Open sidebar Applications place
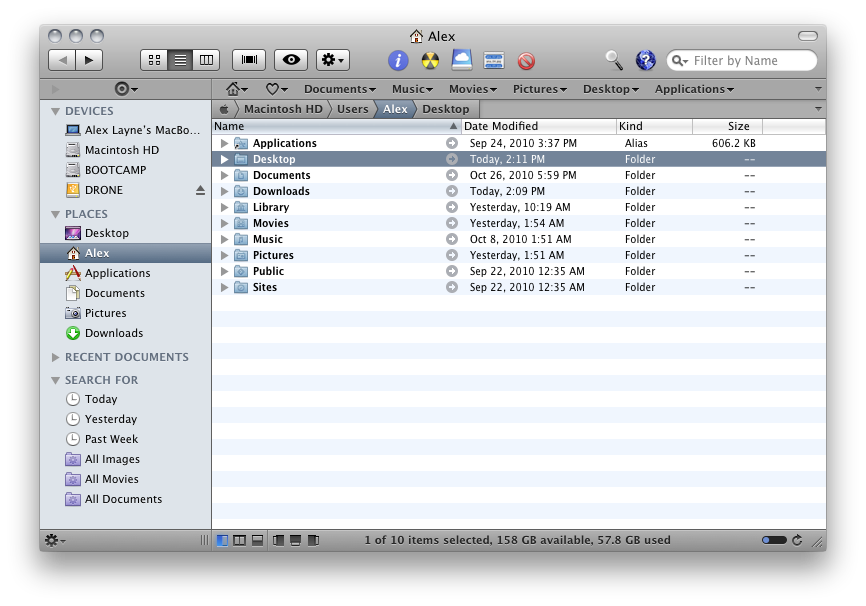 pyautogui.click(x=125, y=273)
